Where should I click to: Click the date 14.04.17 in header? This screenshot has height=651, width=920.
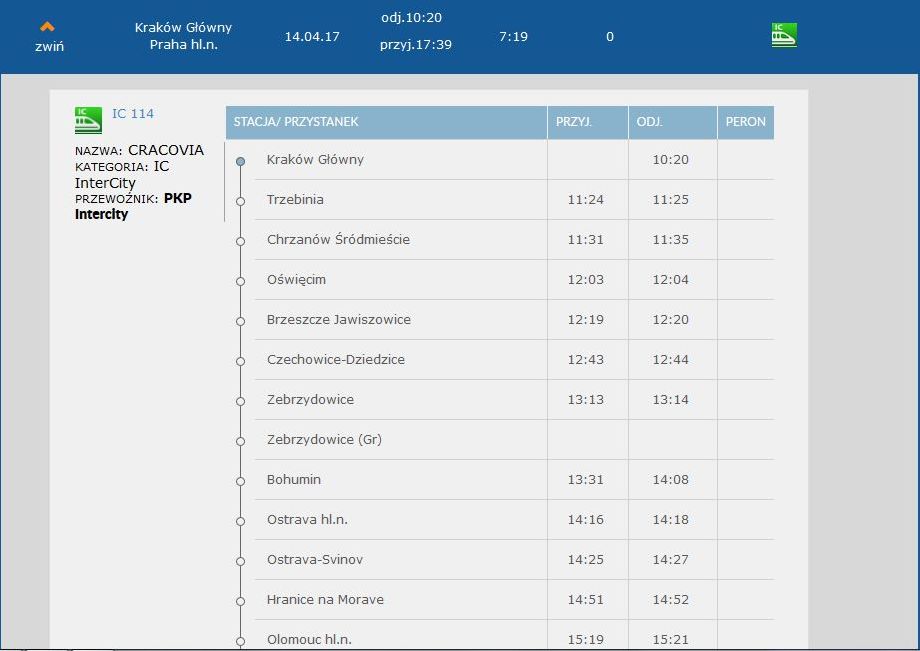click(312, 36)
